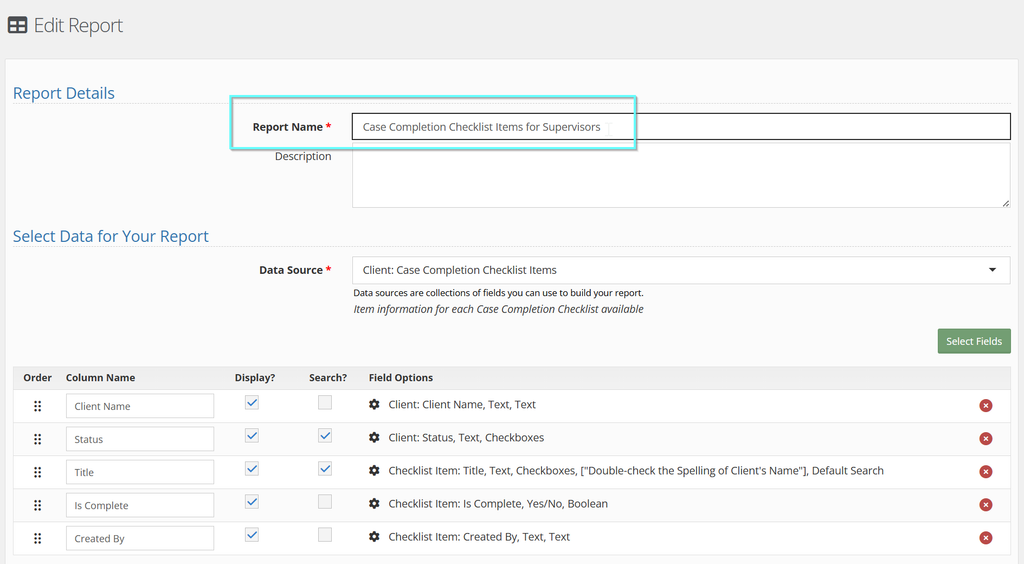Open field options gear for Created By
Screen dimensions: 1024x564
click(374, 537)
